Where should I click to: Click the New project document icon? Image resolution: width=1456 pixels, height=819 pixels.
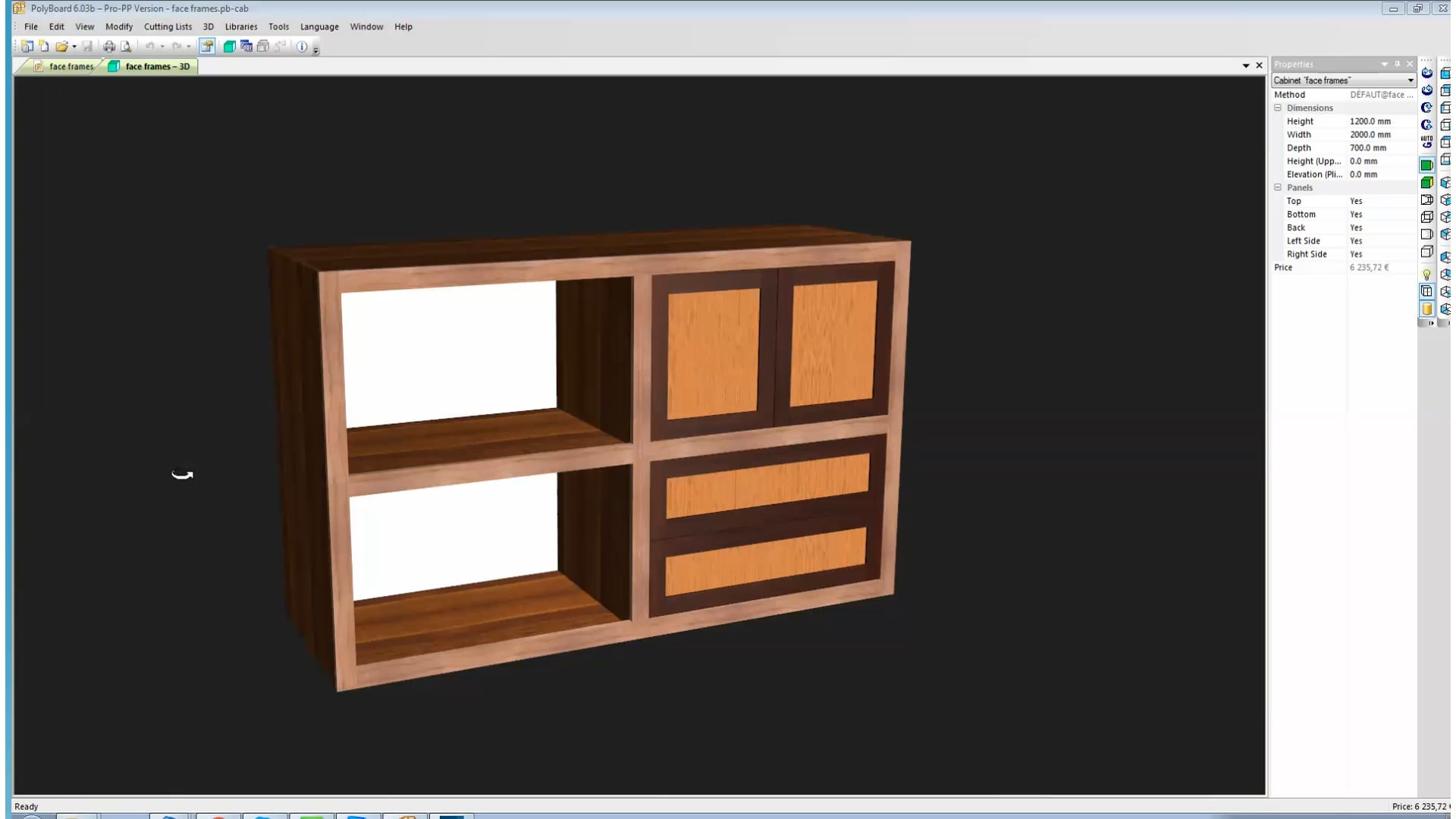44,46
